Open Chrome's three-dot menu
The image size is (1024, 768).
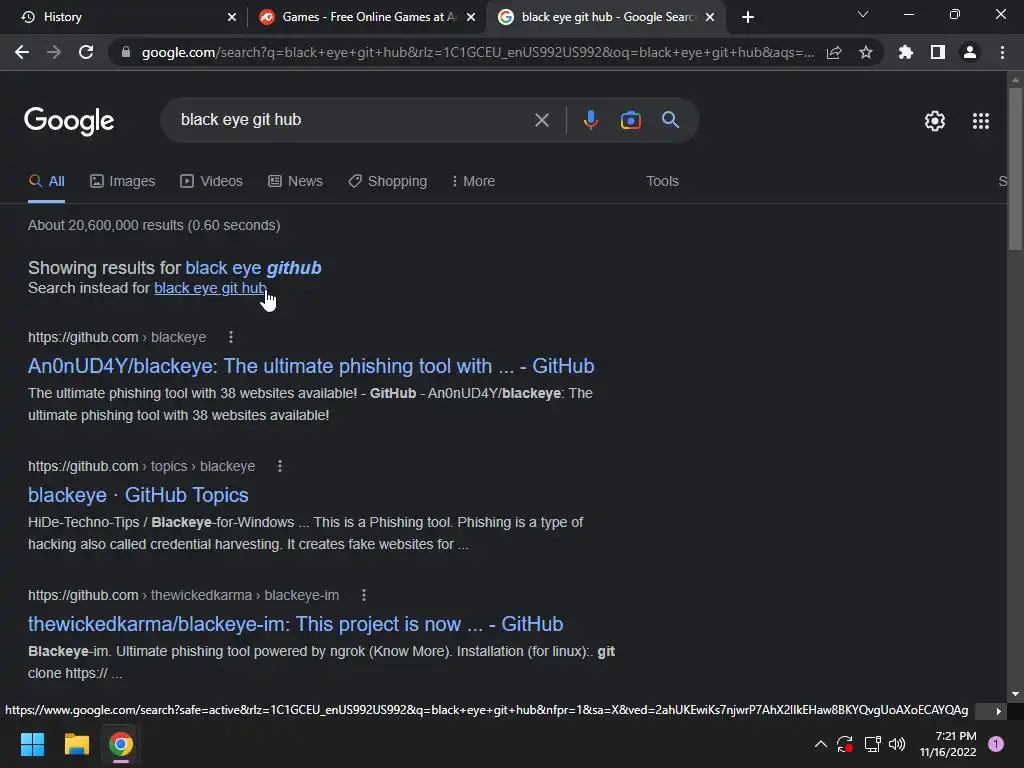click(x=1002, y=52)
